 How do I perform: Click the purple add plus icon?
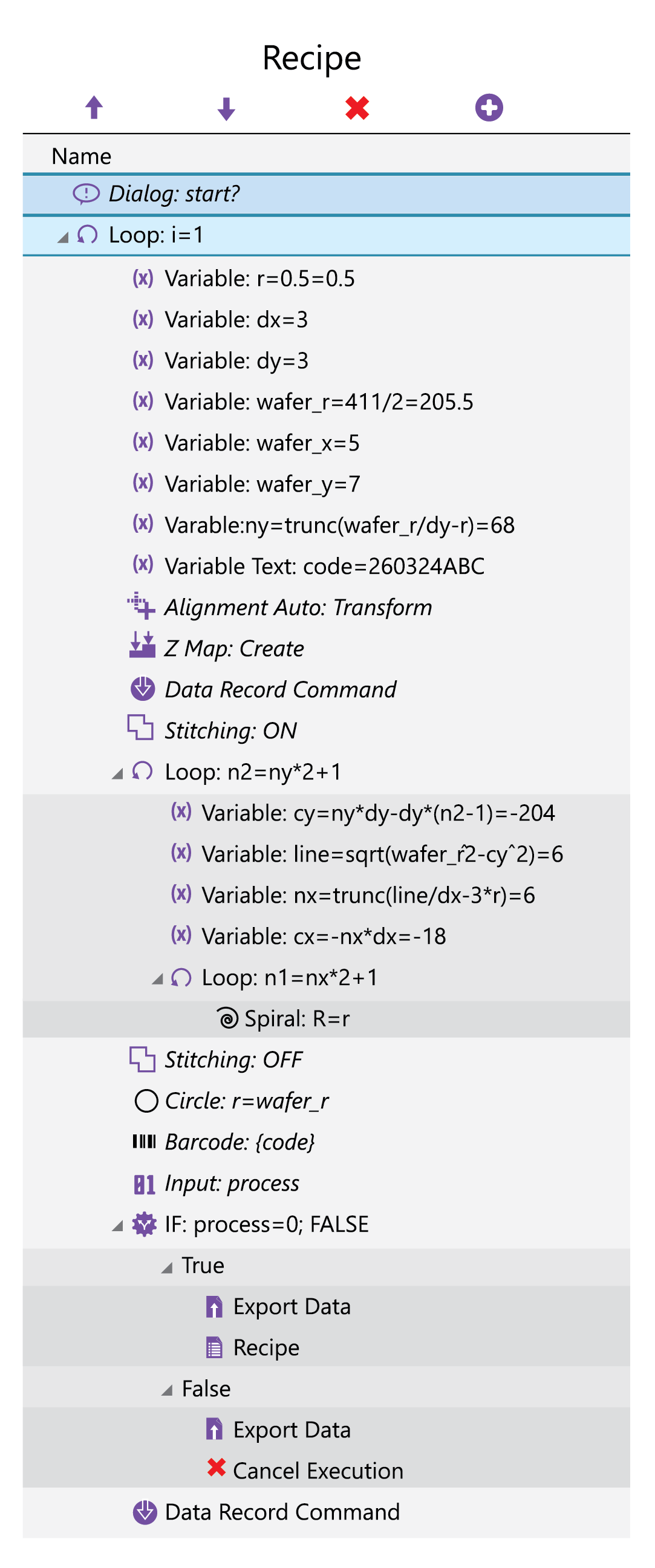tap(489, 108)
